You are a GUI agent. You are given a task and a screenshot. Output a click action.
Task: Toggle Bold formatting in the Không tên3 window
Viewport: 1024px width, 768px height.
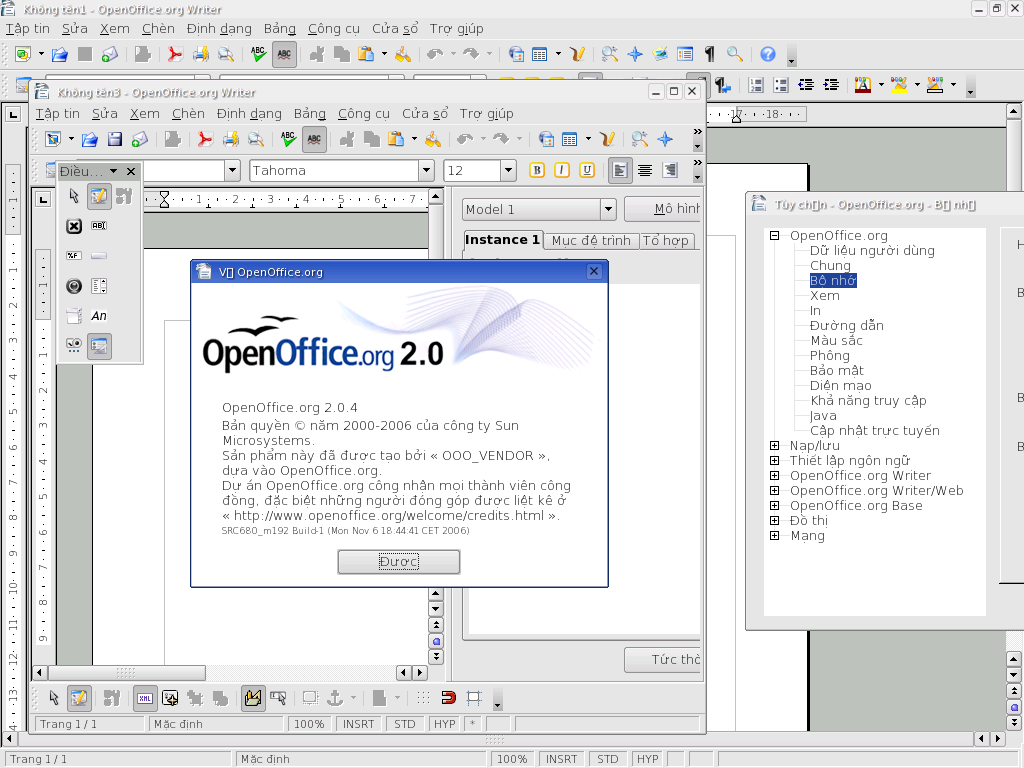click(x=537, y=170)
